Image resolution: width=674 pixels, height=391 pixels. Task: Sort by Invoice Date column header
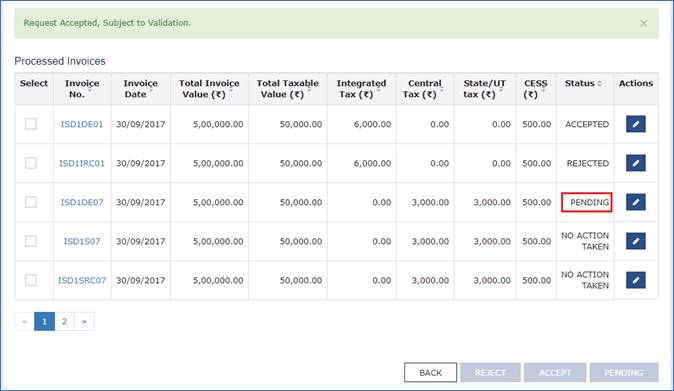pyautogui.click(x=141, y=89)
